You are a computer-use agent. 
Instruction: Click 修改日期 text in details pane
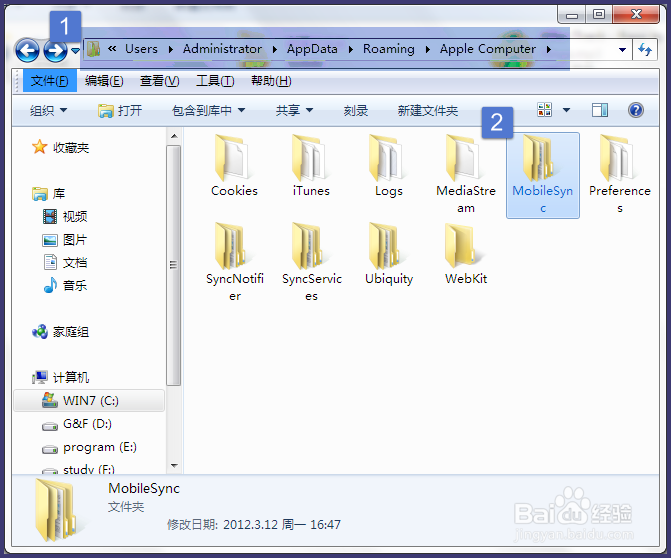click(x=192, y=525)
